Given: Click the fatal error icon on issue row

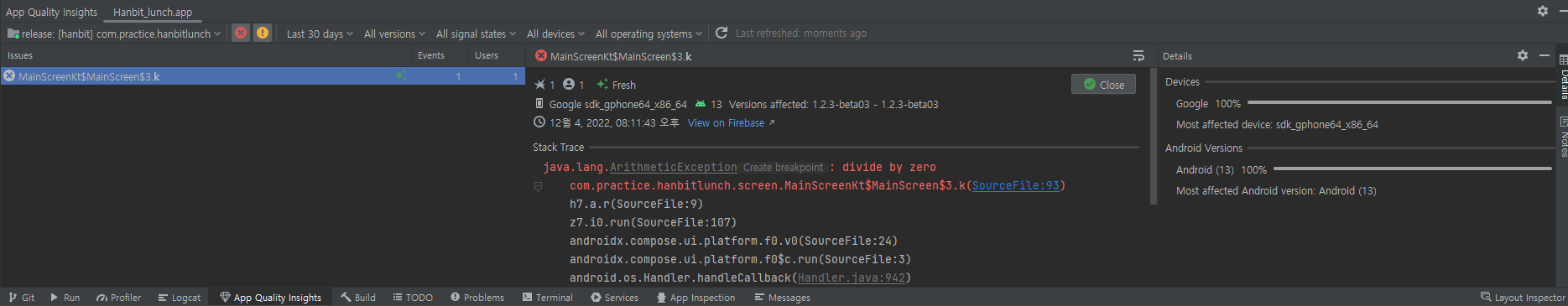Looking at the screenshot, I should pos(8,76).
